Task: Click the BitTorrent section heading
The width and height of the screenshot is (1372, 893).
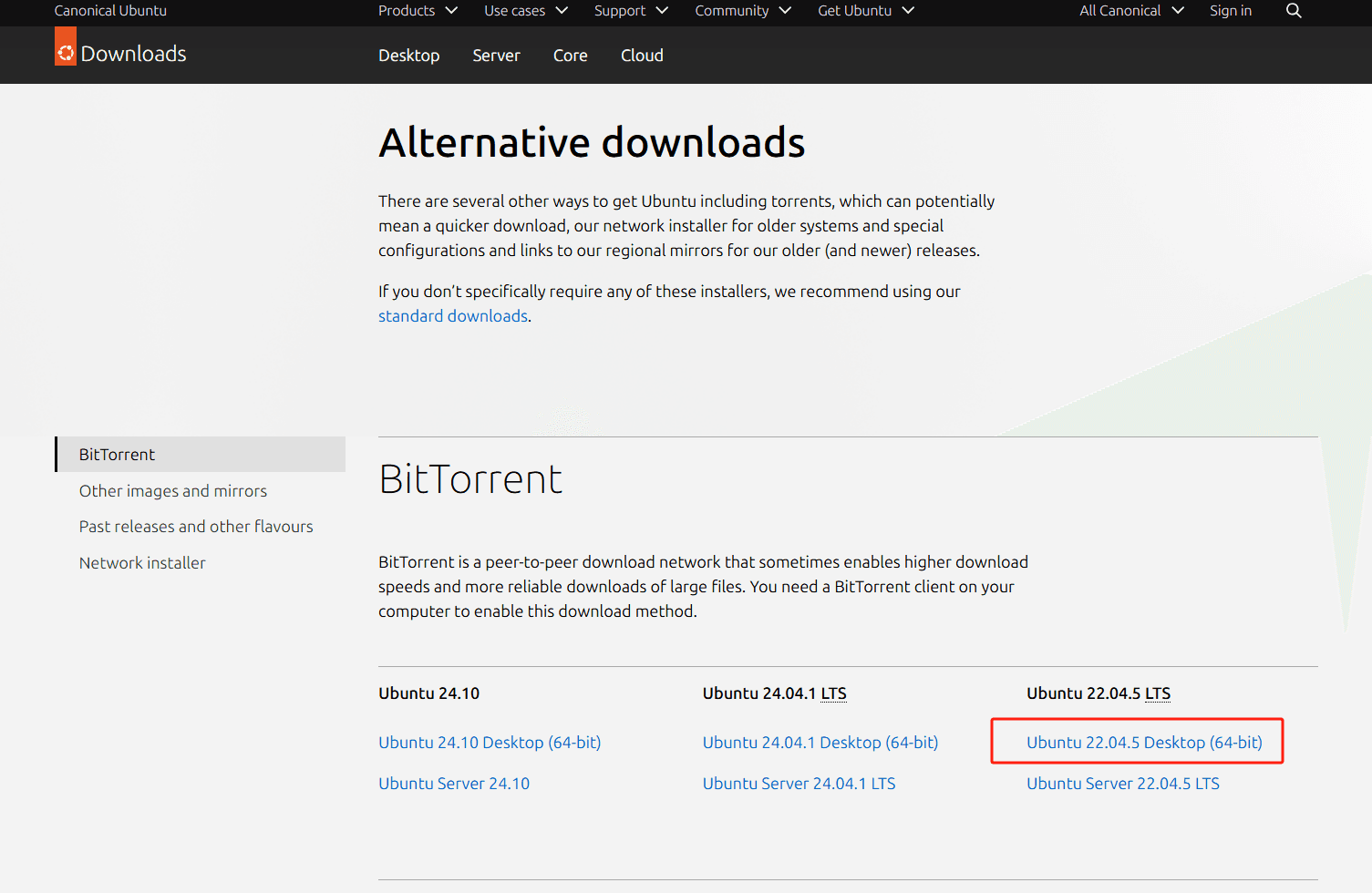Action: pos(470,479)
